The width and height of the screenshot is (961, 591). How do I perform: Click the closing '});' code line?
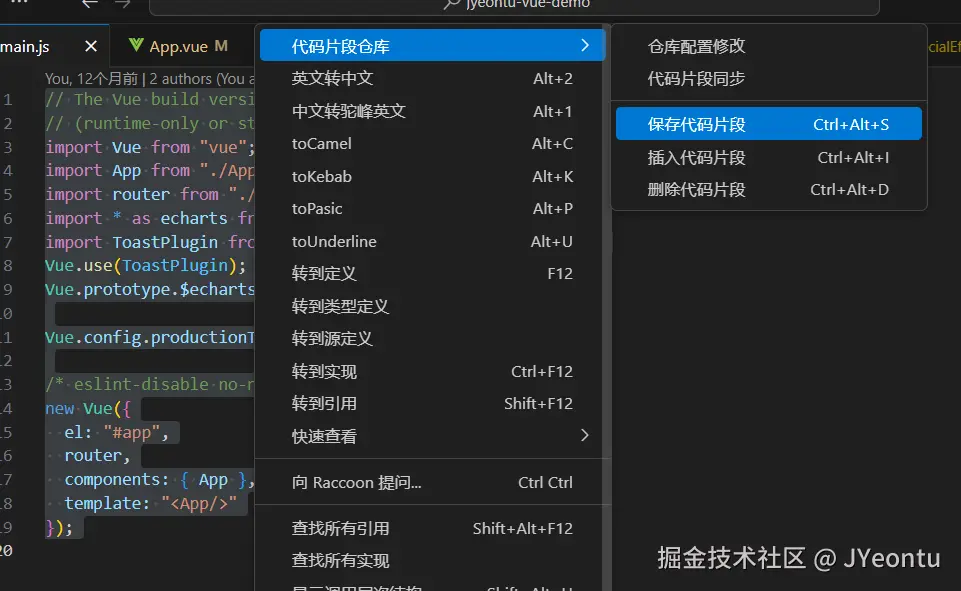[59, 528]
